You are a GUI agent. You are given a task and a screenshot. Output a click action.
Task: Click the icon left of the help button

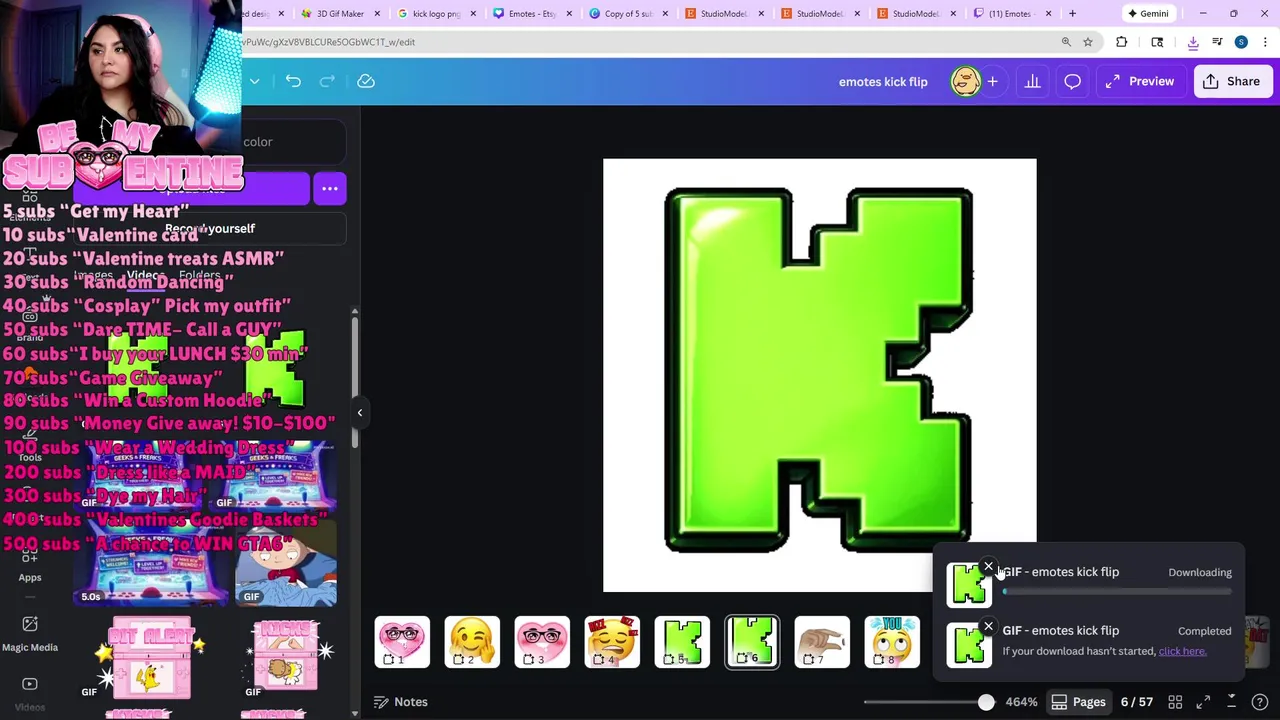click(x=1231, y=702)
